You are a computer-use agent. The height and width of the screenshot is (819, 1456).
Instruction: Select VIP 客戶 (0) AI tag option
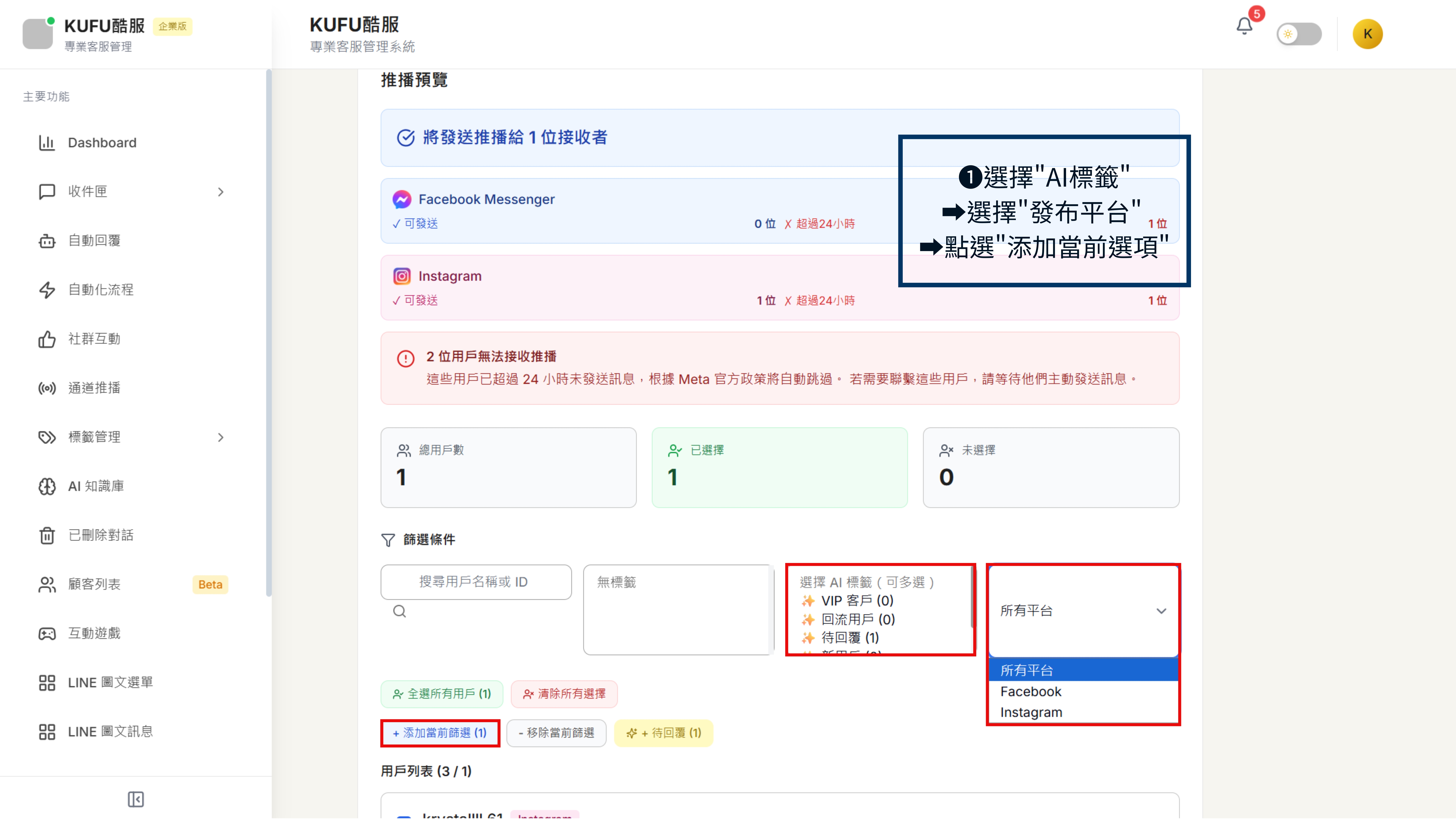[857, 600]
